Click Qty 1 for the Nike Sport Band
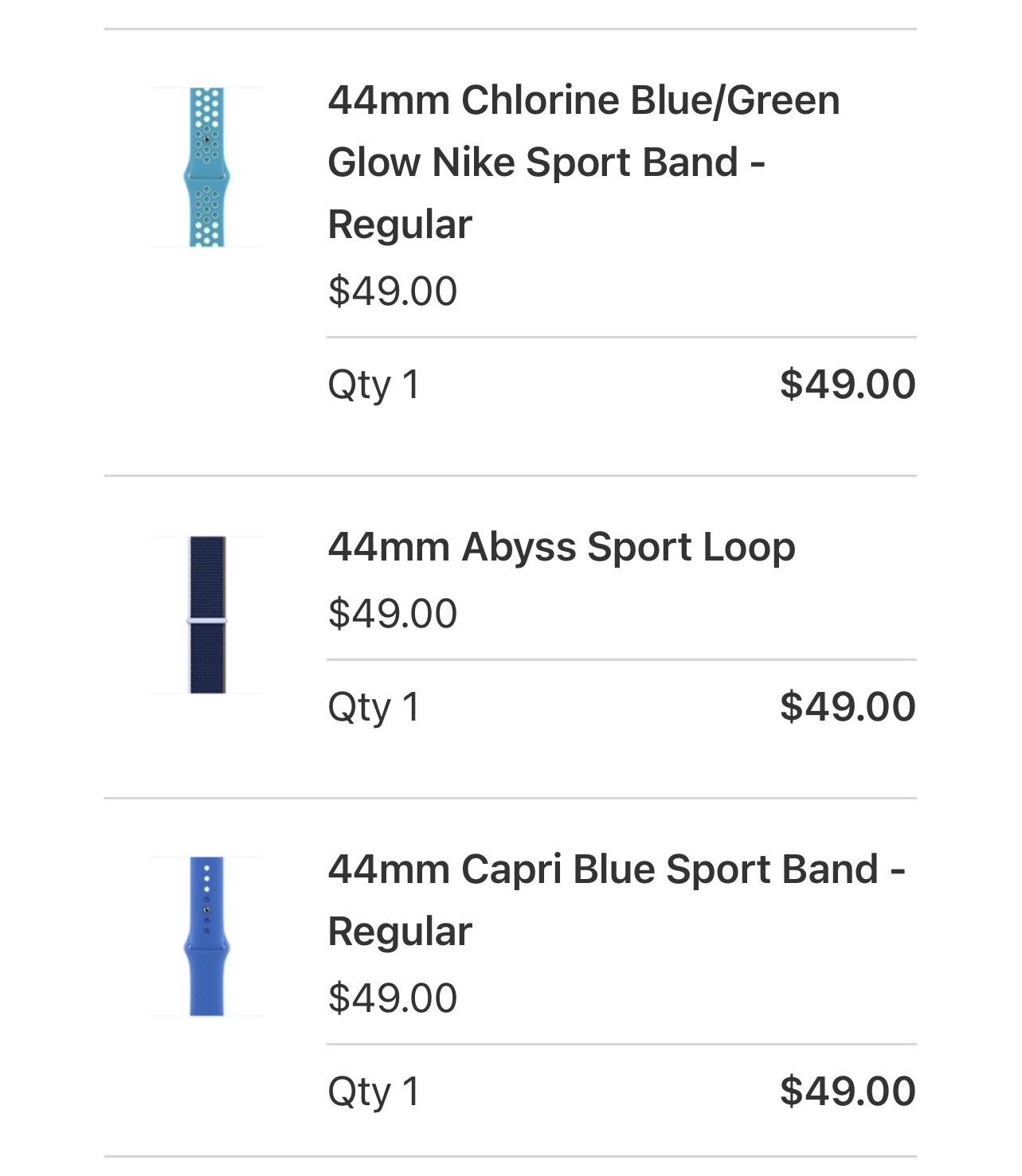1022x1176 pixels. tap(374, 385)
